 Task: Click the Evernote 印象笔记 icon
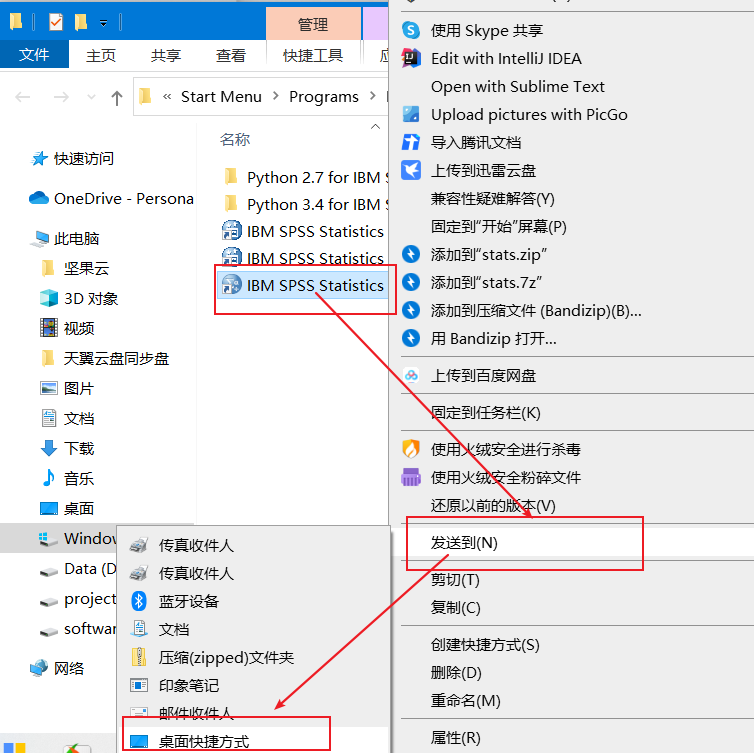138,685
